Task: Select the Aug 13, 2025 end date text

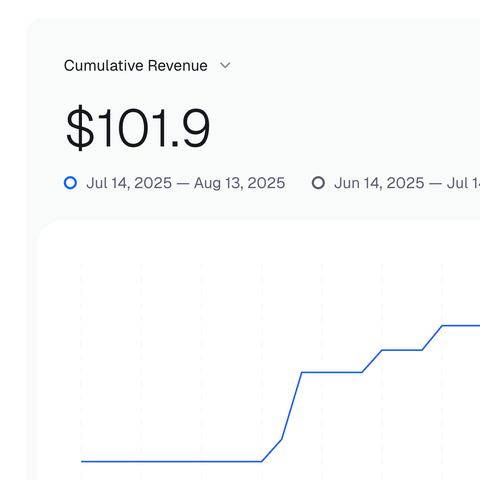Action: point(239,183)
